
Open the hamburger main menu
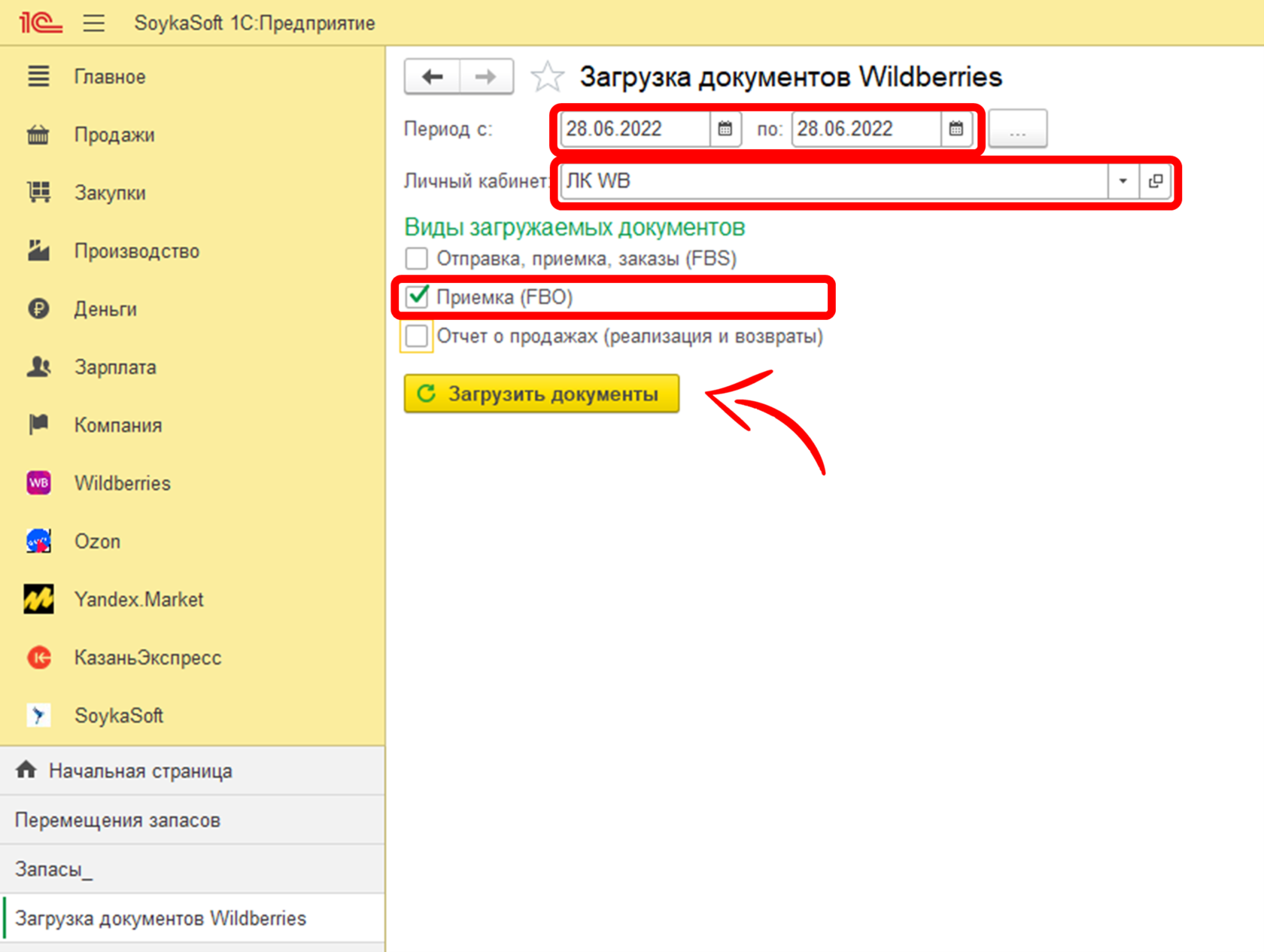(94, 23)
